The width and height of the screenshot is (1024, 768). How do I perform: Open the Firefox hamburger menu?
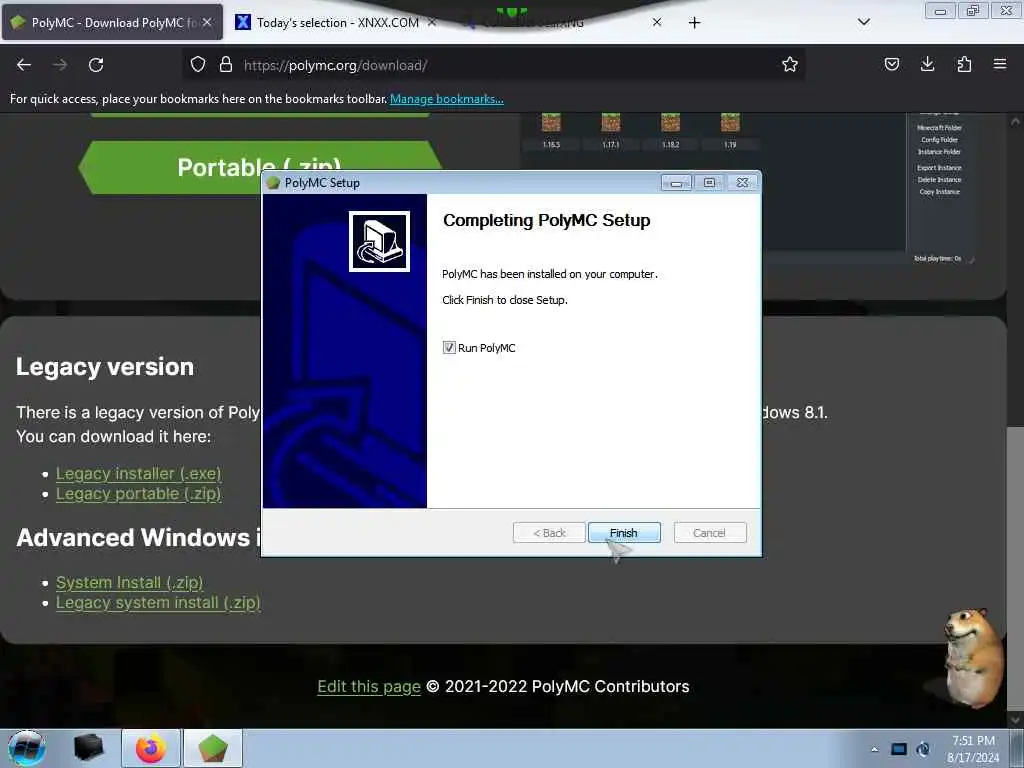1000,64
